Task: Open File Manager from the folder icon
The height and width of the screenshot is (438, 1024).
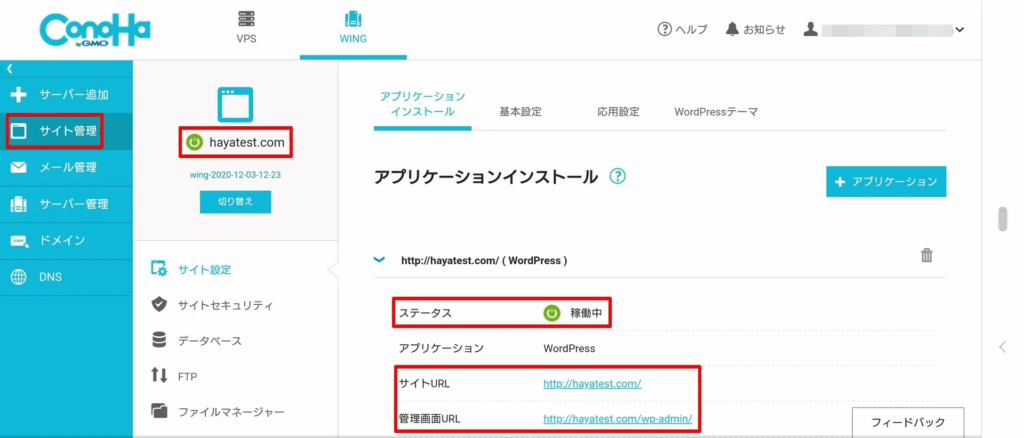Action: point(158,412)
